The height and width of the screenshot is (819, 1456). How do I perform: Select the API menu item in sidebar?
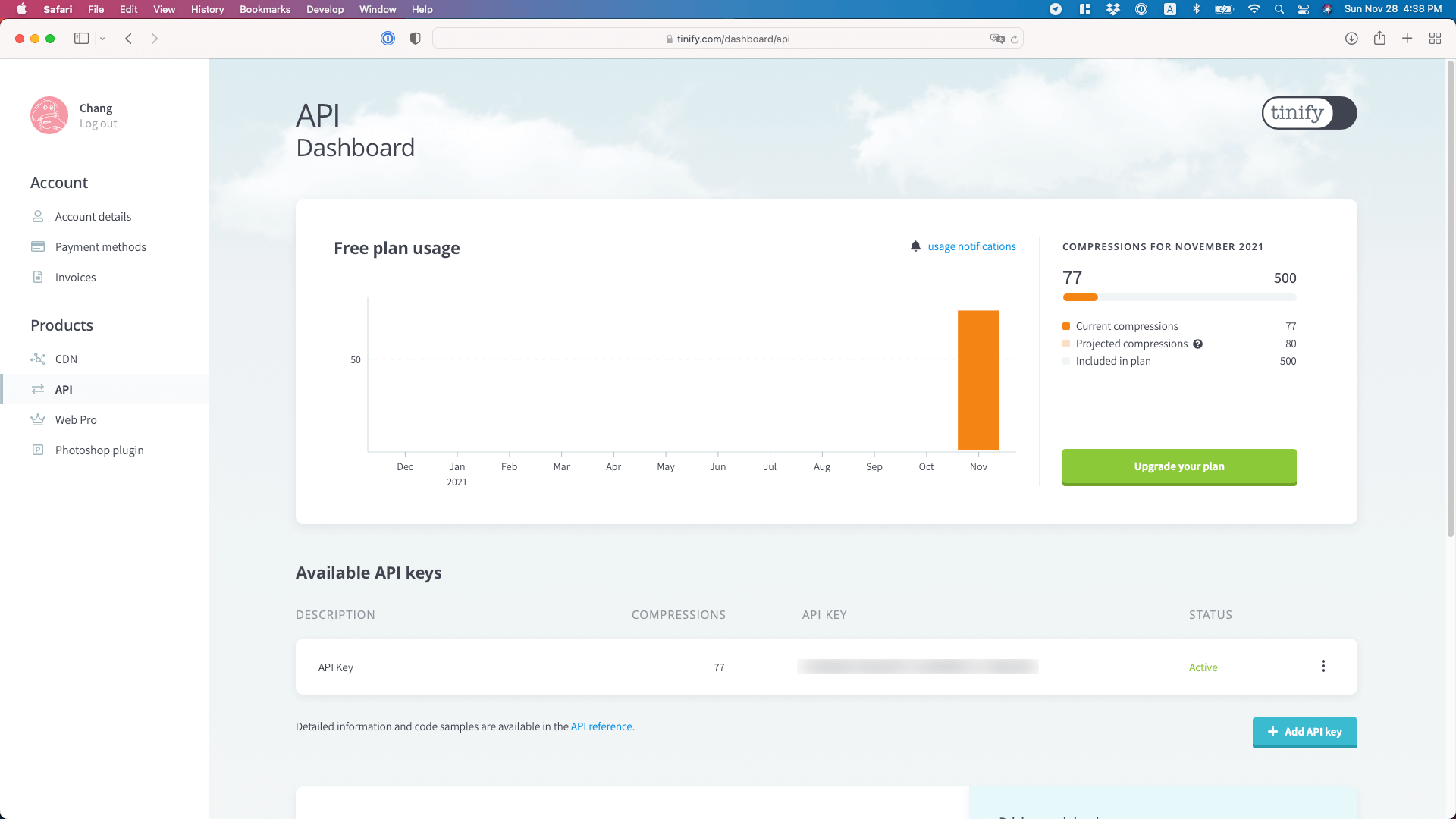(63, 389)
